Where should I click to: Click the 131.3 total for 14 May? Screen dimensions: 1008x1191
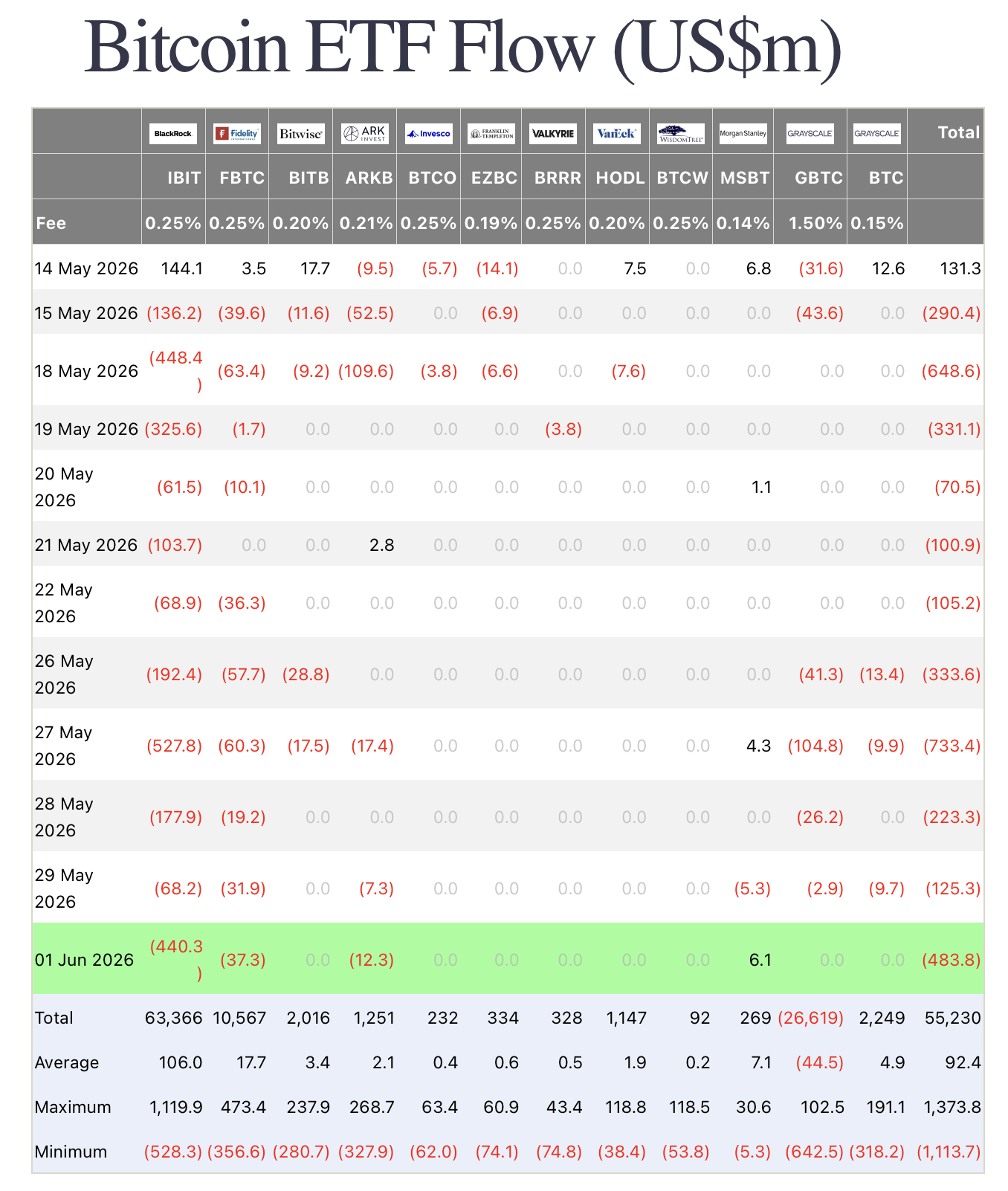[x=961, y=268]
